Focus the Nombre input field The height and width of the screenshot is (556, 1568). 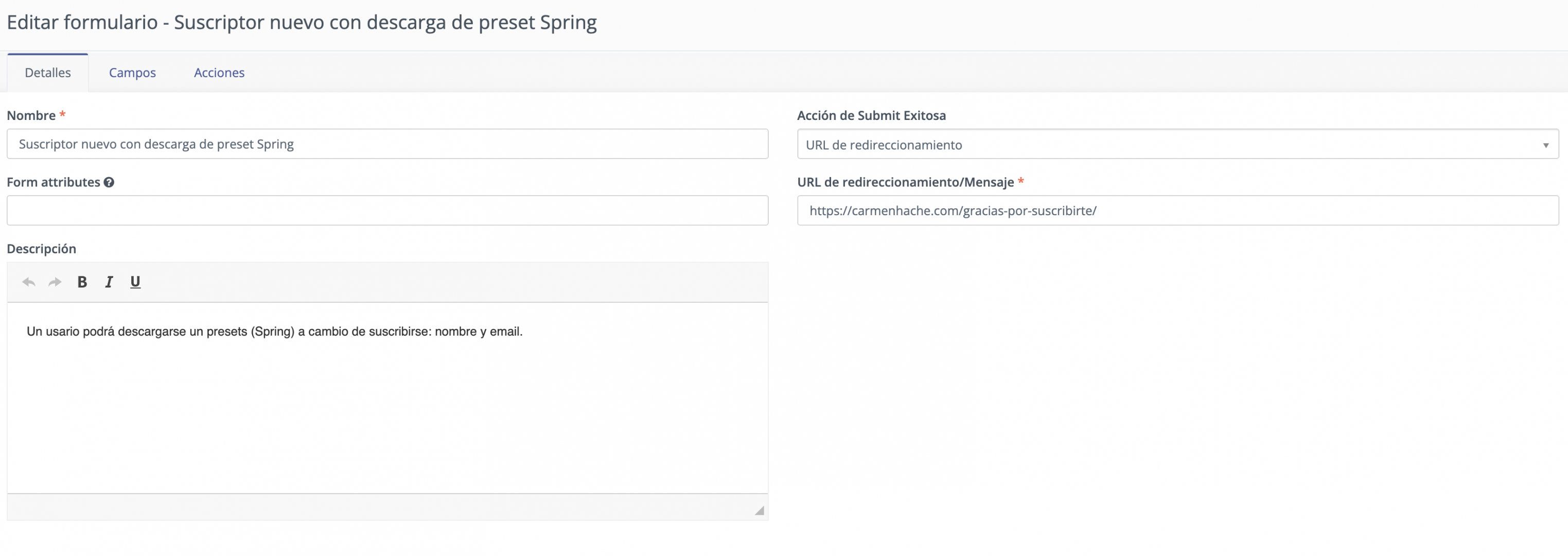coord(387,144)
